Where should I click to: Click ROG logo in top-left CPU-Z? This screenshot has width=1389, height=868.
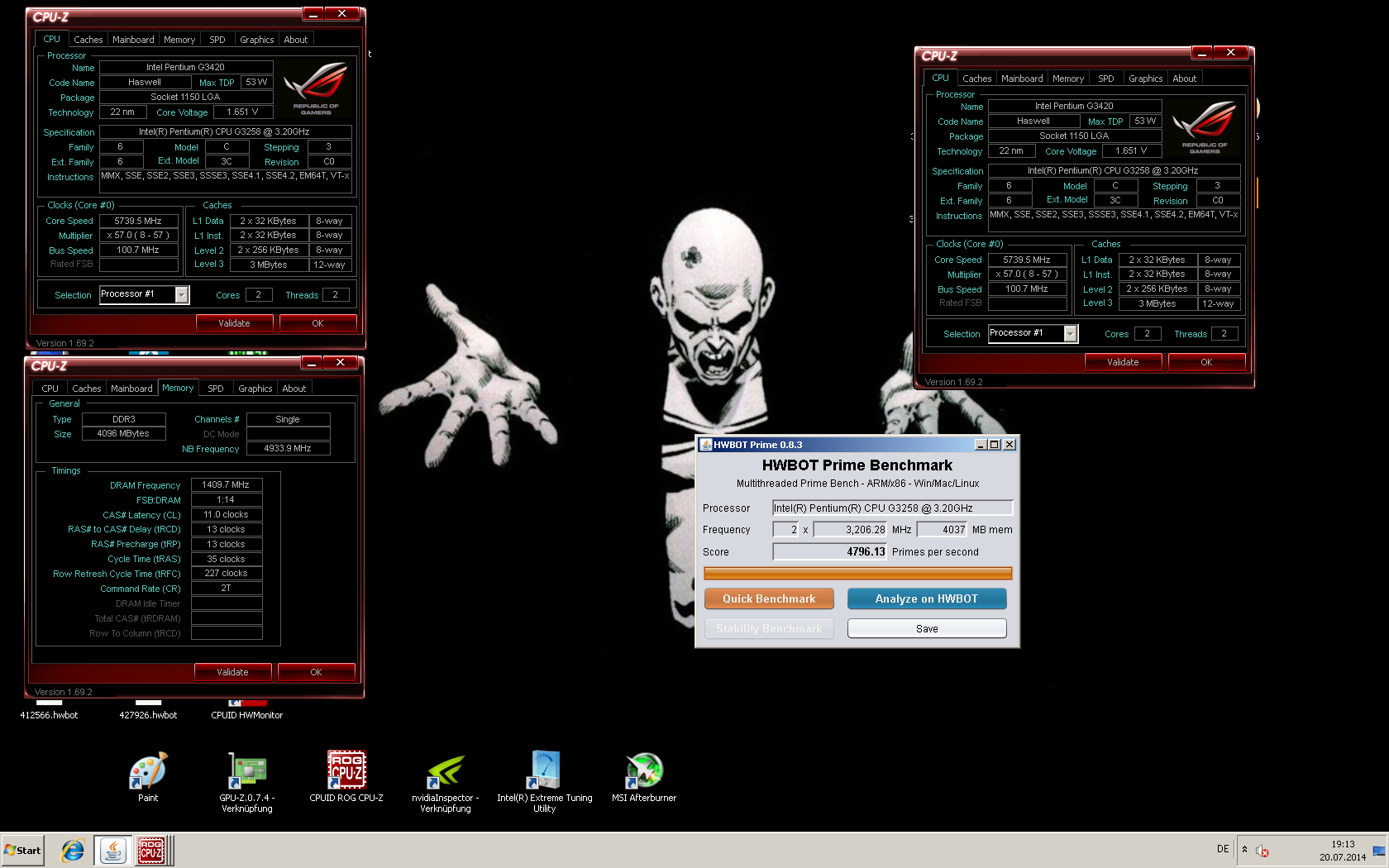pyautogui.click(x=316, y=88)
